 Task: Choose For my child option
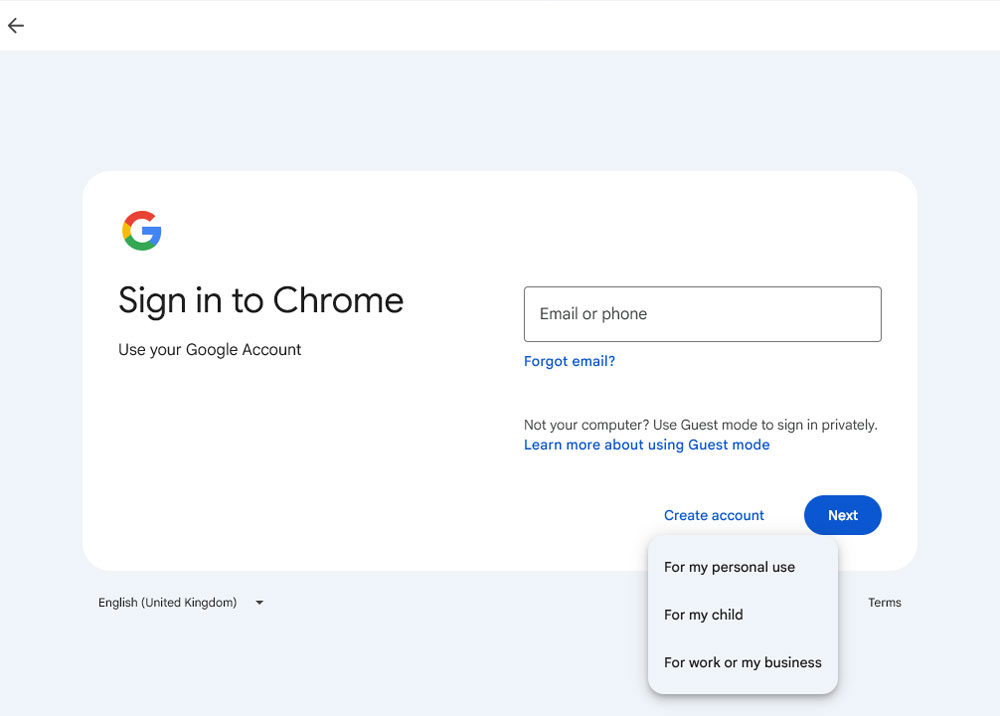pos(742,615)
